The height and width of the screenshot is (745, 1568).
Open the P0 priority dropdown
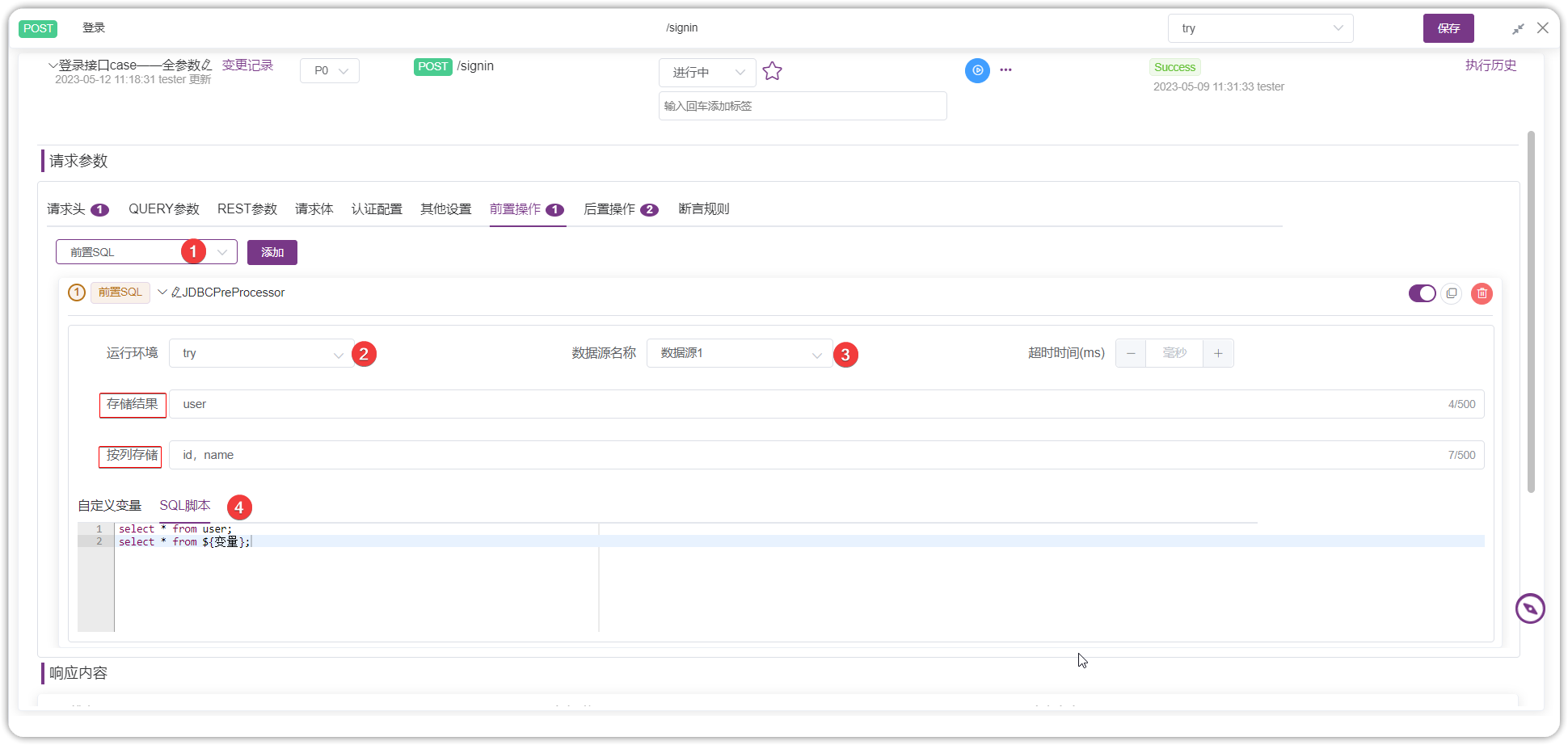(330, 70)
